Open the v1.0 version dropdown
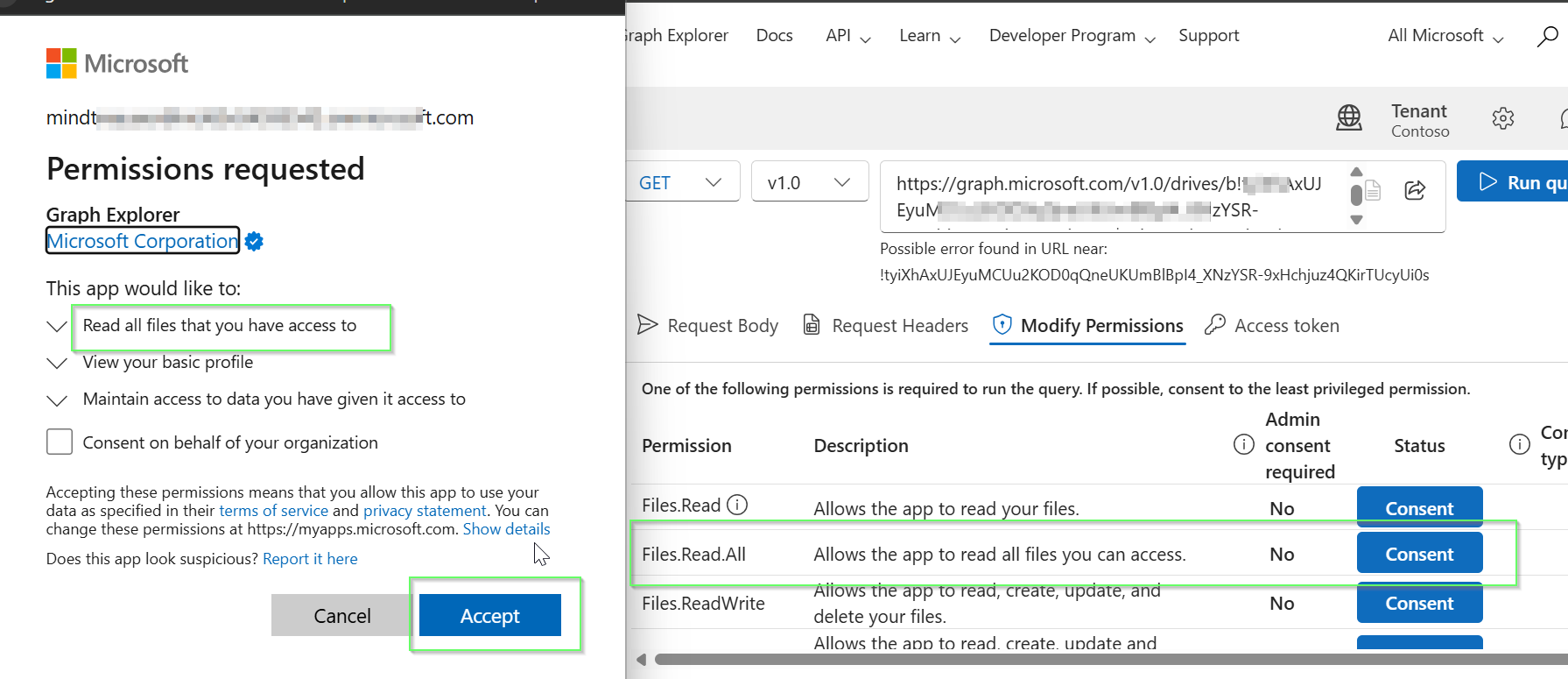 click(x=810, y=182)
